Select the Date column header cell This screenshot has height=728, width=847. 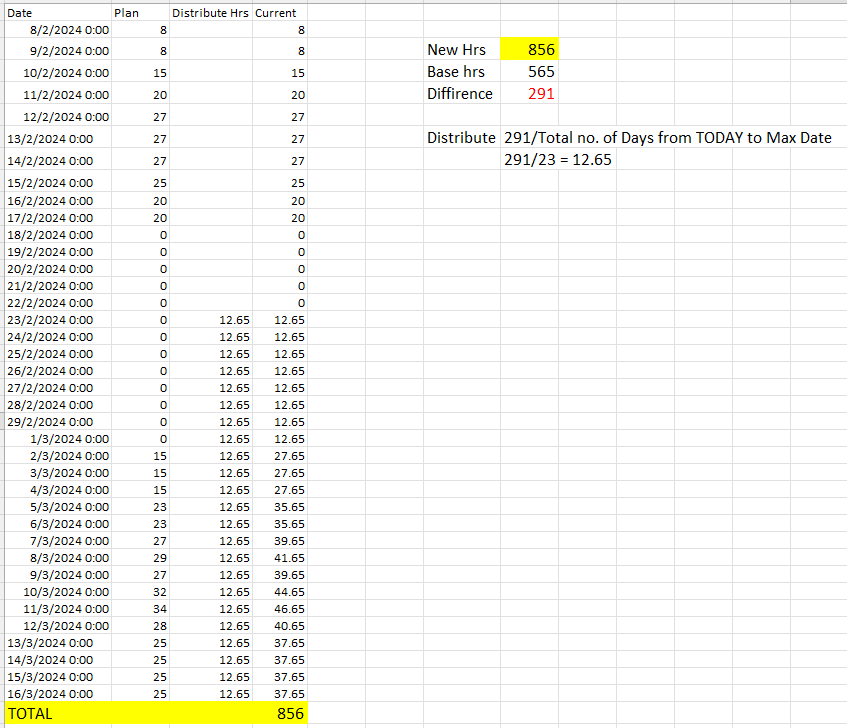point(58,13)
